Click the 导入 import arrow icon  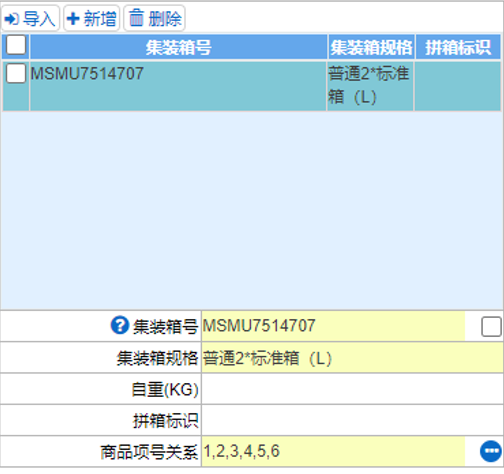click(x=12, y=19)
